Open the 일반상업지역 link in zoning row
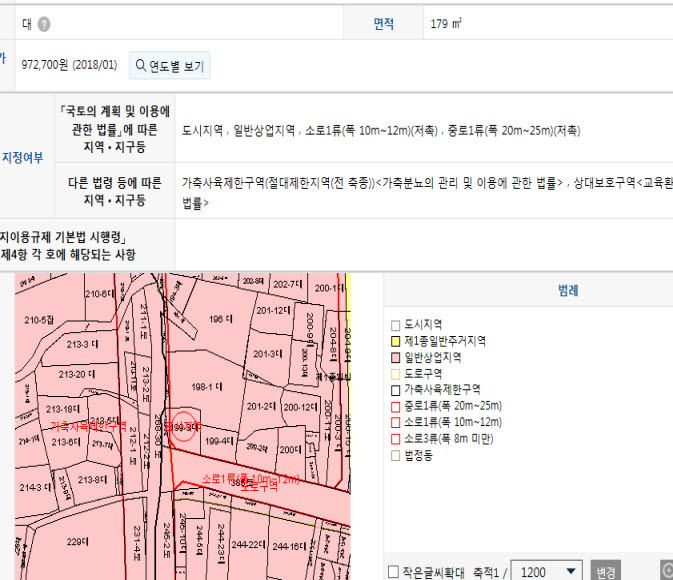 point(264,131)
